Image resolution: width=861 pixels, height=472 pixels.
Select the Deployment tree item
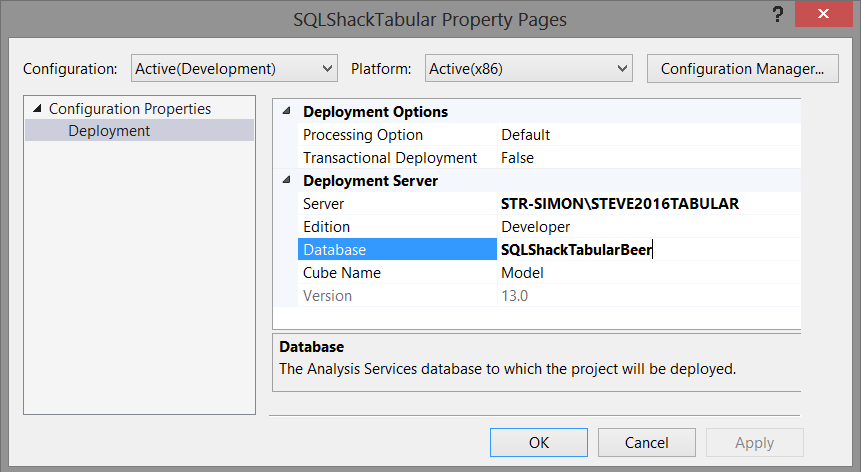(x=109, y=131)
